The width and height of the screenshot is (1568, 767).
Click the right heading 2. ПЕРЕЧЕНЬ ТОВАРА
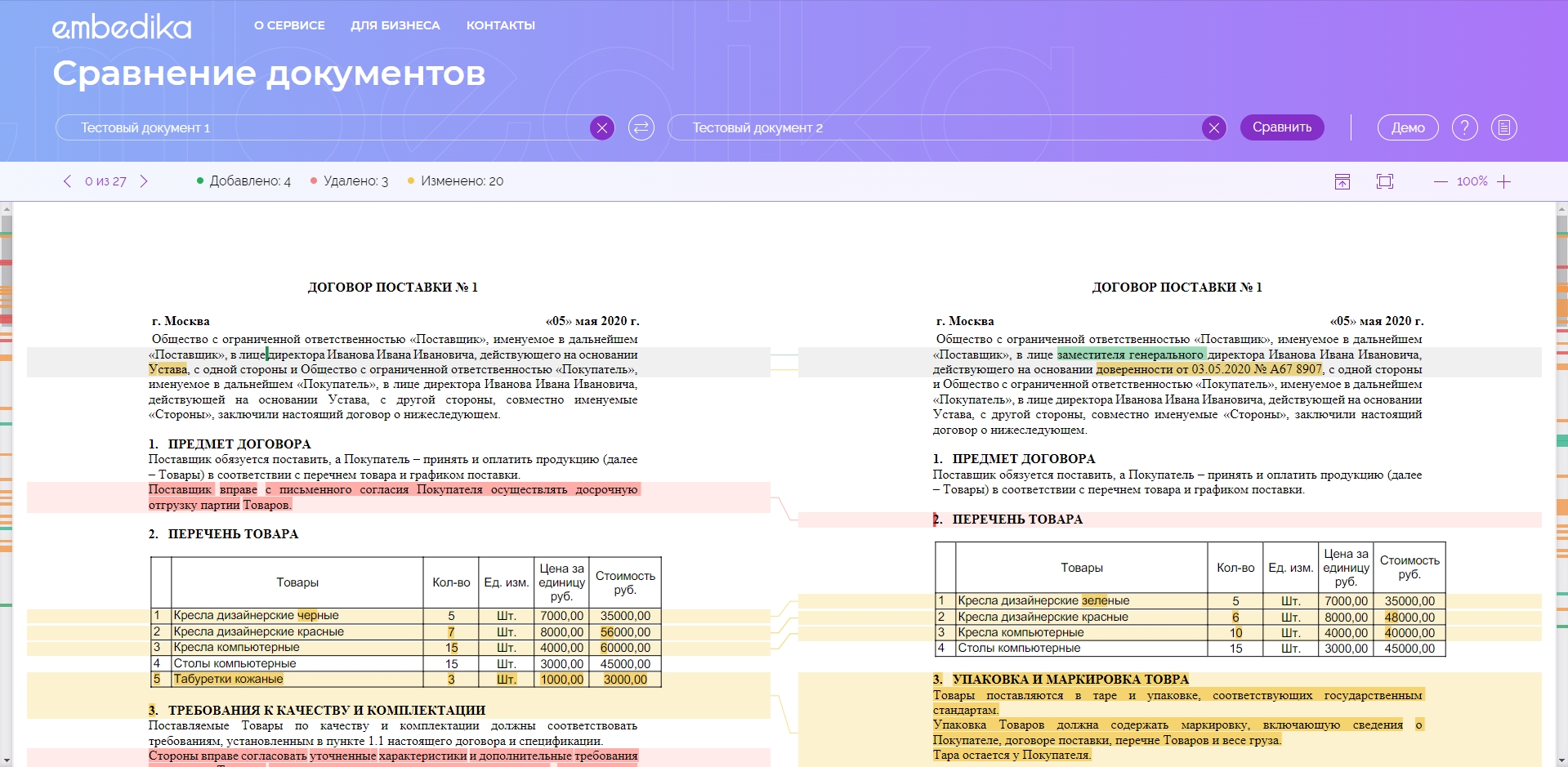click(1008, 520)
